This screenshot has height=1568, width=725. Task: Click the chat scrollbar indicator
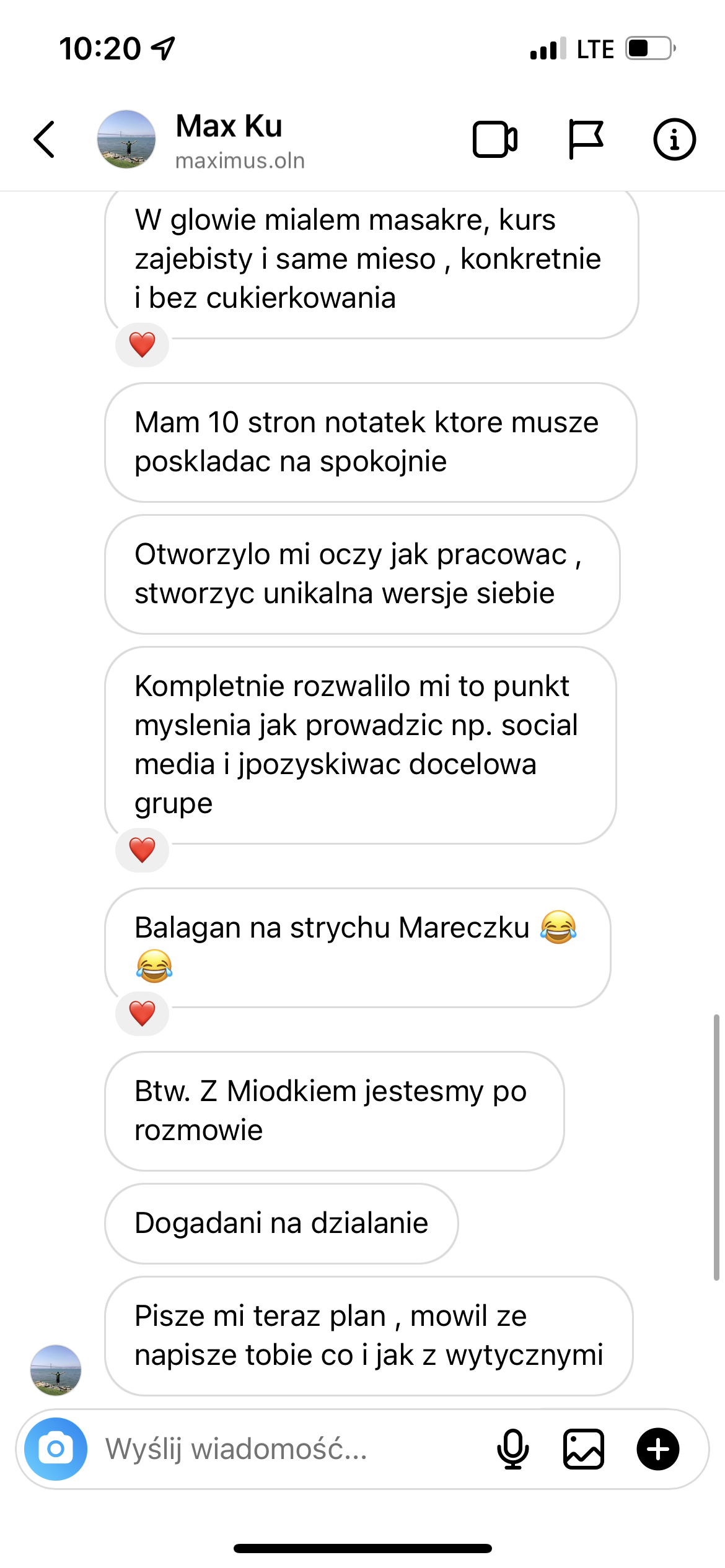716,1147
